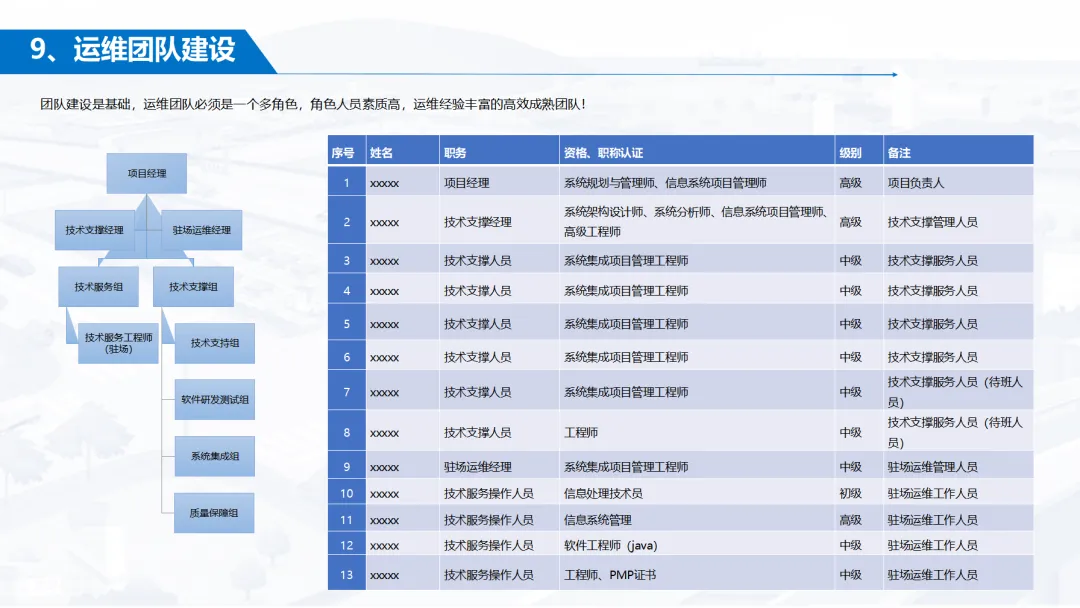This screenshot has width=1080, height=608.
Task: Select row number 7 cell in table
Action: [x=347, y=392]
